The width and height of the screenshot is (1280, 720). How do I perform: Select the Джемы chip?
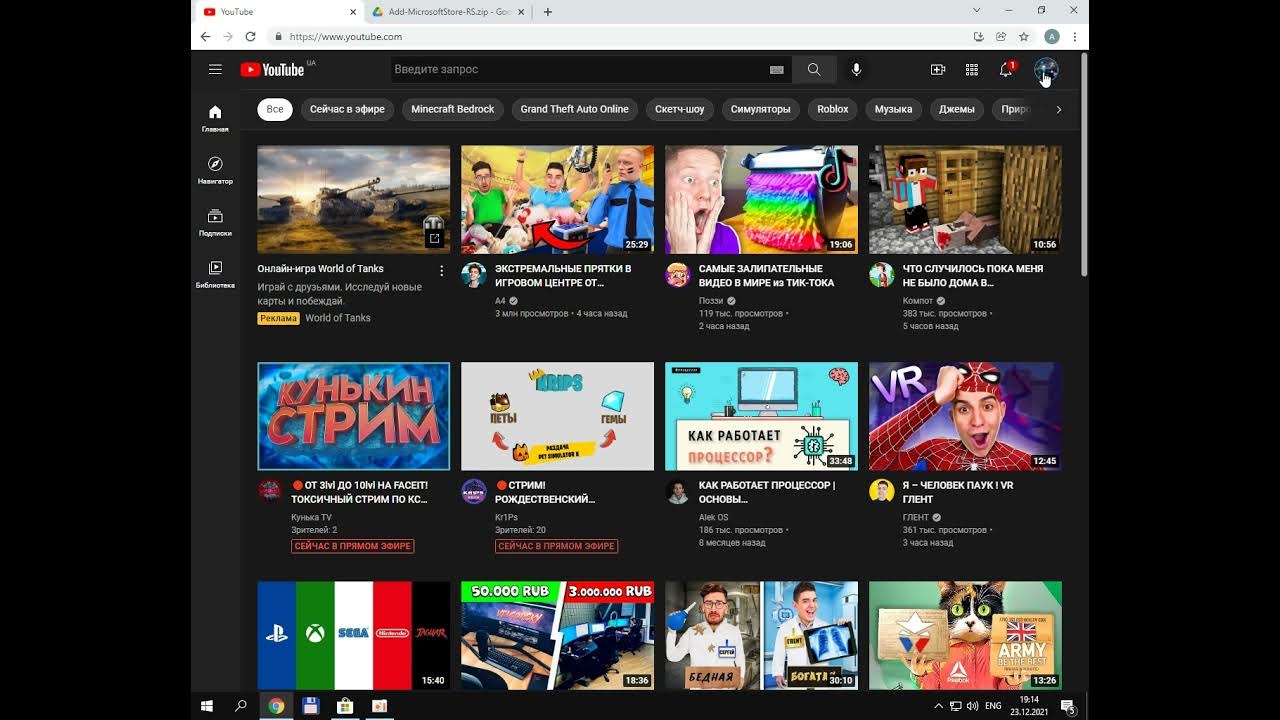[x=957, y=109]
